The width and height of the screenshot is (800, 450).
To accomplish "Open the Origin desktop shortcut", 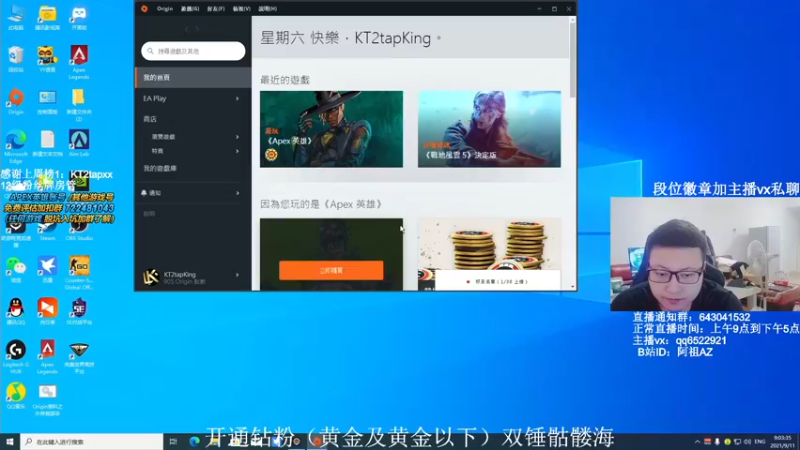I will pos(16,102).
